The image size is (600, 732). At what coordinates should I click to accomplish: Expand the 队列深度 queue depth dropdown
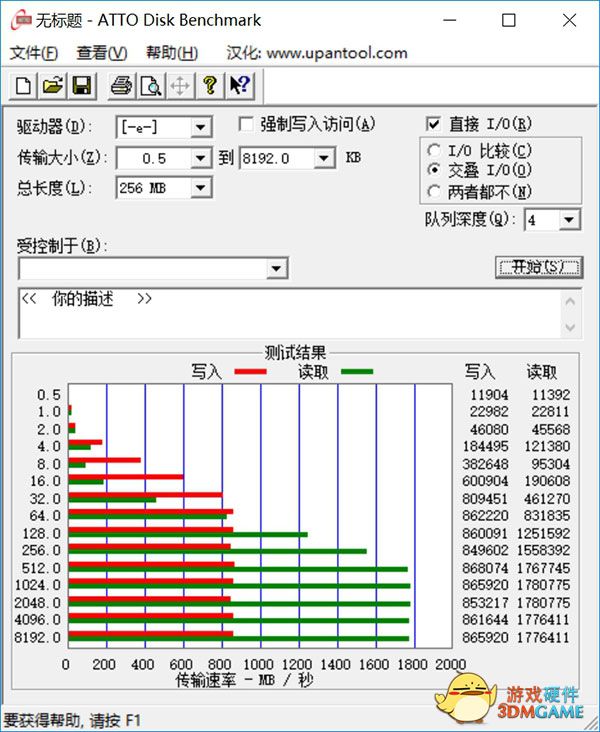pyautogui.click(x=569, y=220)
